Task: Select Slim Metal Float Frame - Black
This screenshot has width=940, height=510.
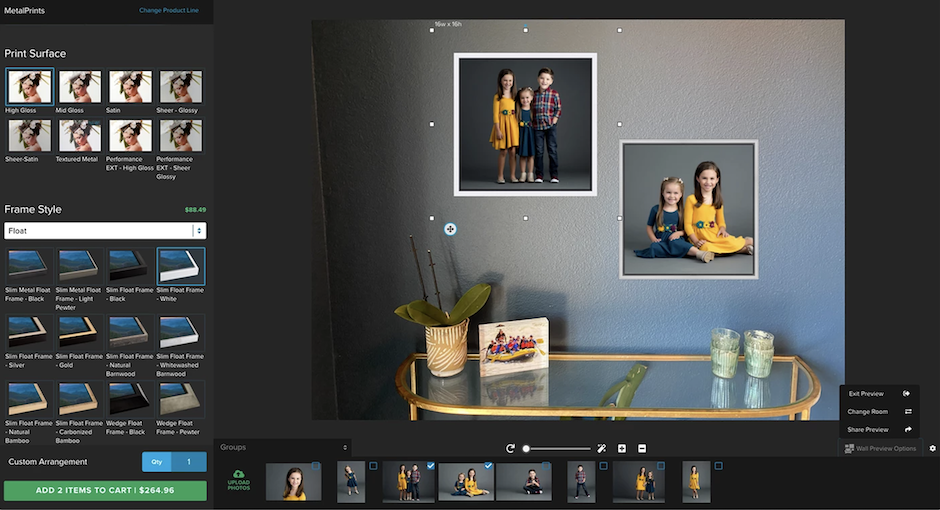Action: [x=28, y=265]
